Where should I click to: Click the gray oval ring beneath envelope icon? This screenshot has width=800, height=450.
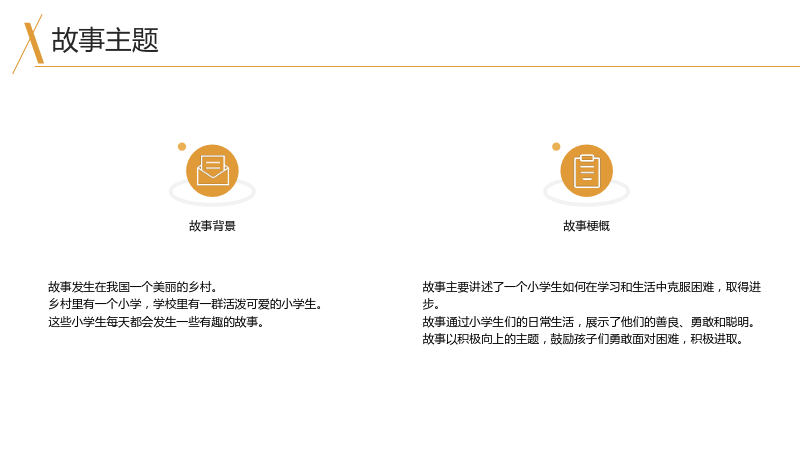pyautogui.click(x=212, y=192)
